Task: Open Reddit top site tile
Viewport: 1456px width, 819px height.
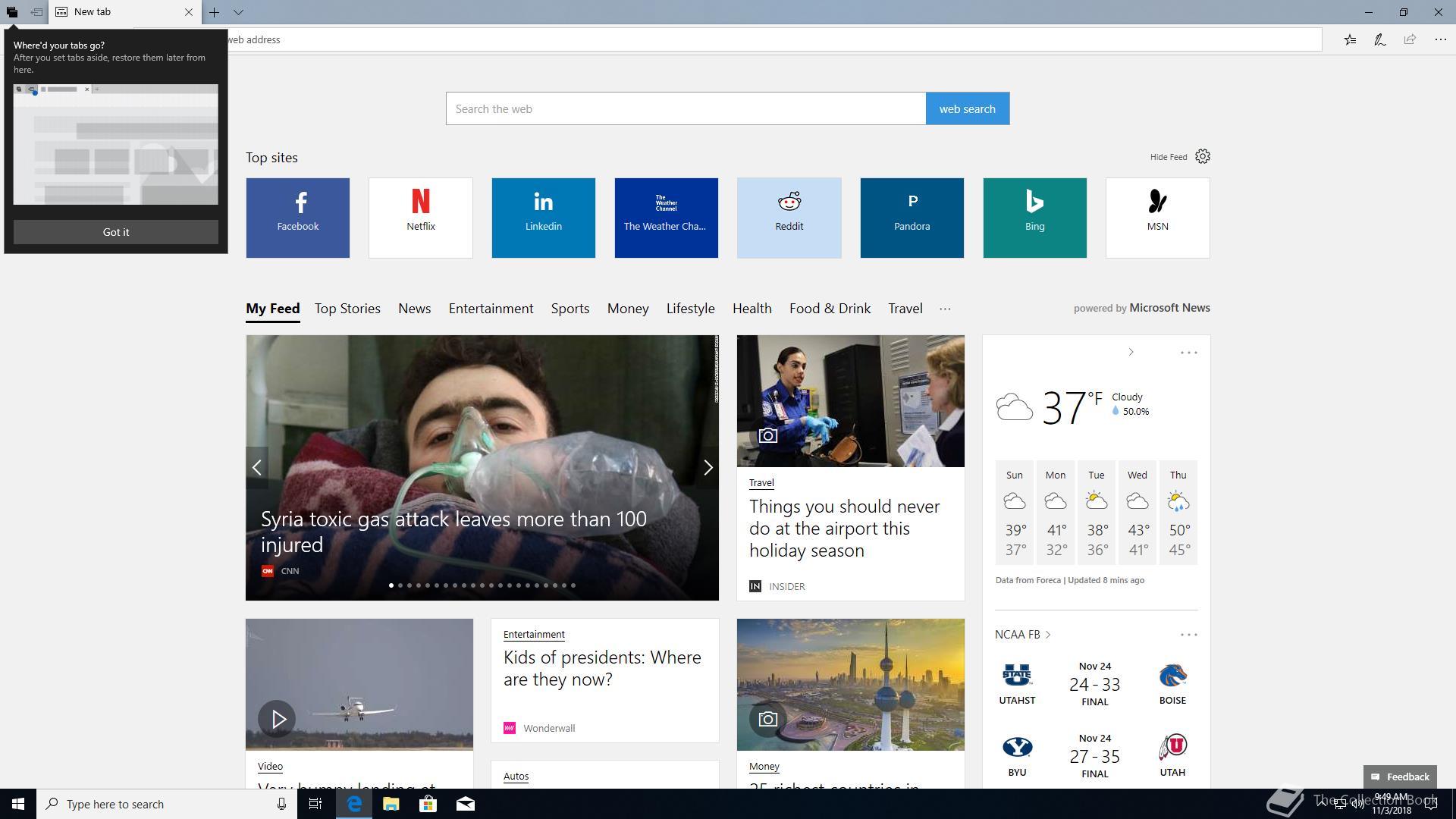Action: (789, 218)
